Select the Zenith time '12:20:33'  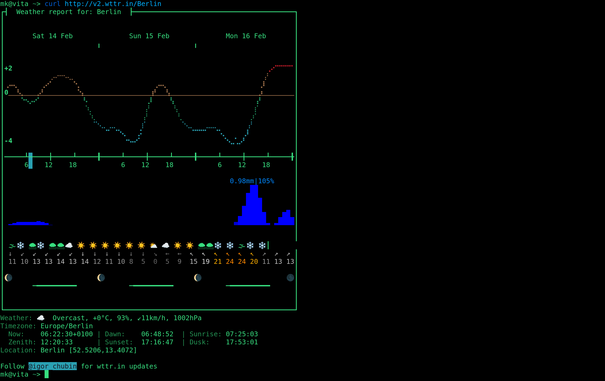pos(57,342)
